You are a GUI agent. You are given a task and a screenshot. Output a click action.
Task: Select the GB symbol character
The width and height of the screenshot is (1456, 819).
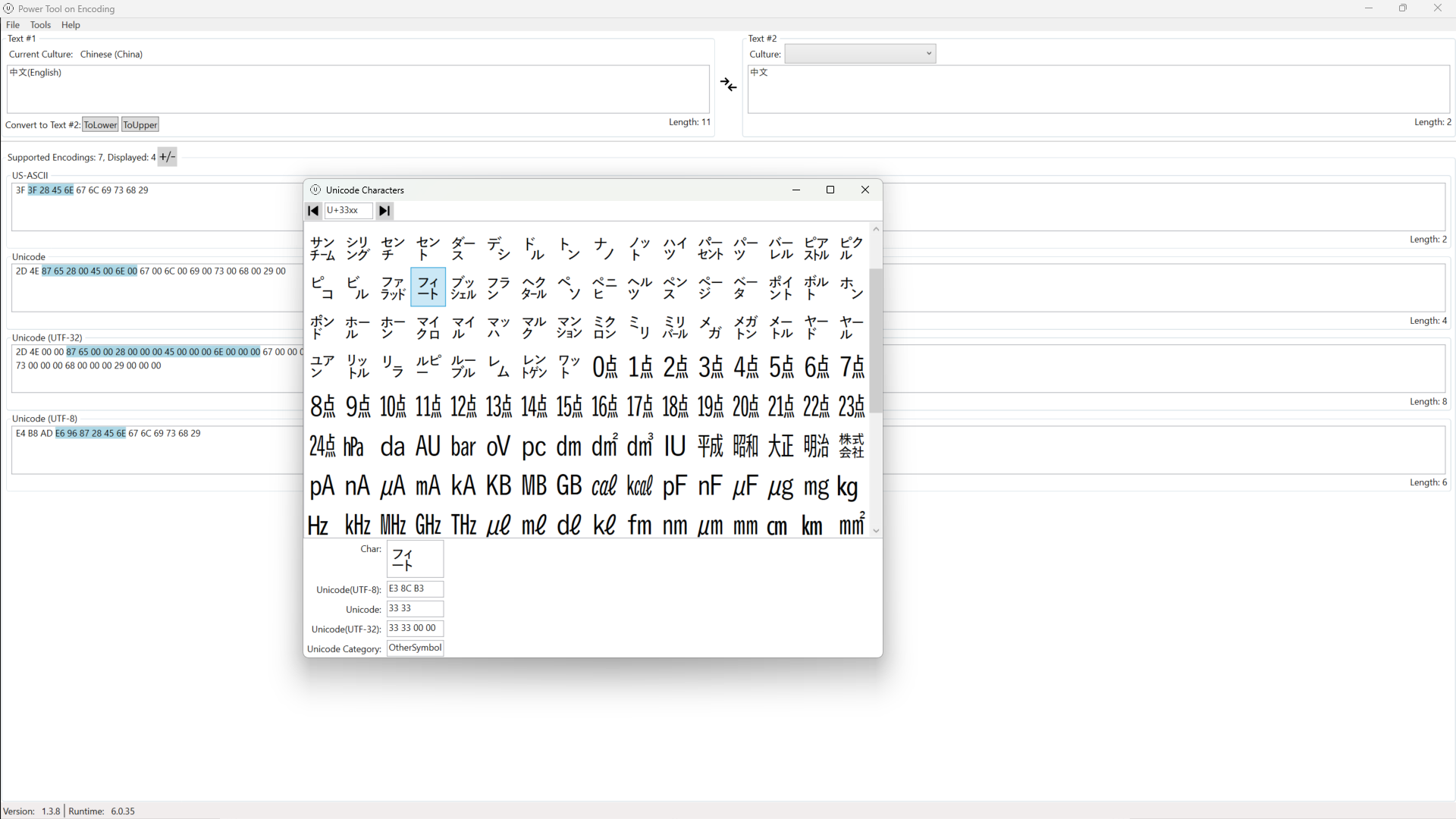[569, 485]
